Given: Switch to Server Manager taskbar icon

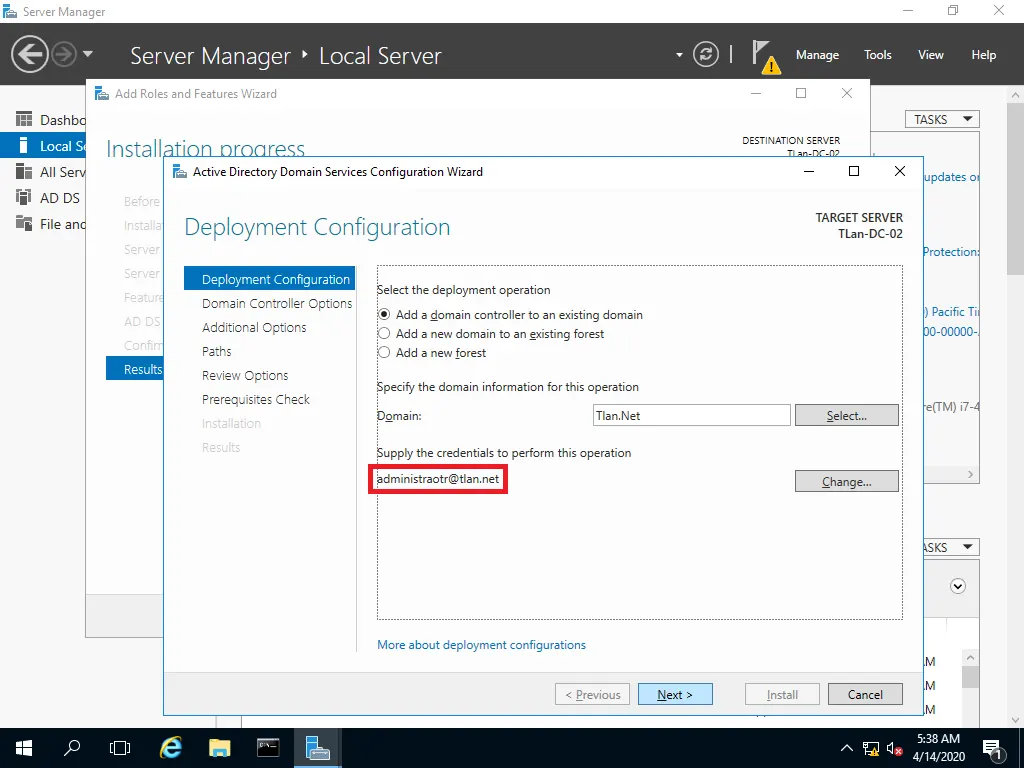Looking at the screenshot, I should pos(317,748).
